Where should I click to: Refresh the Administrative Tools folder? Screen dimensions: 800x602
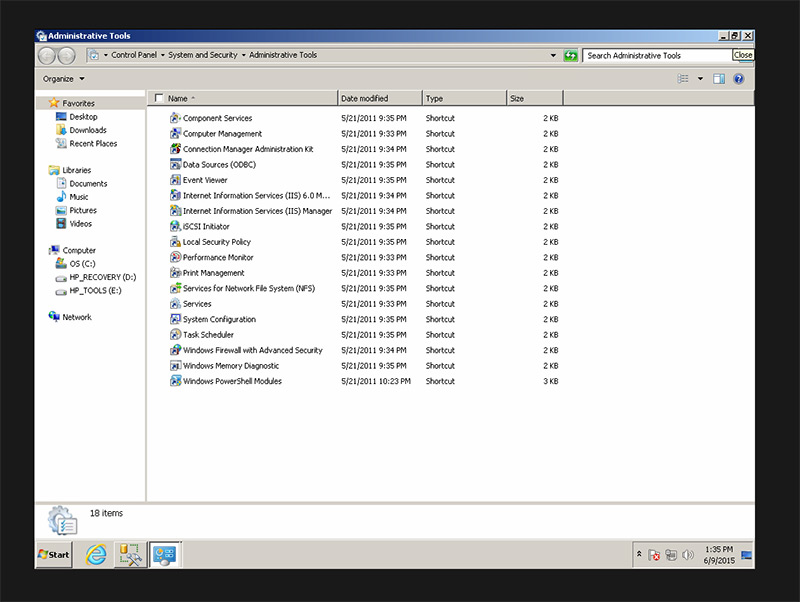click(570, 55)
